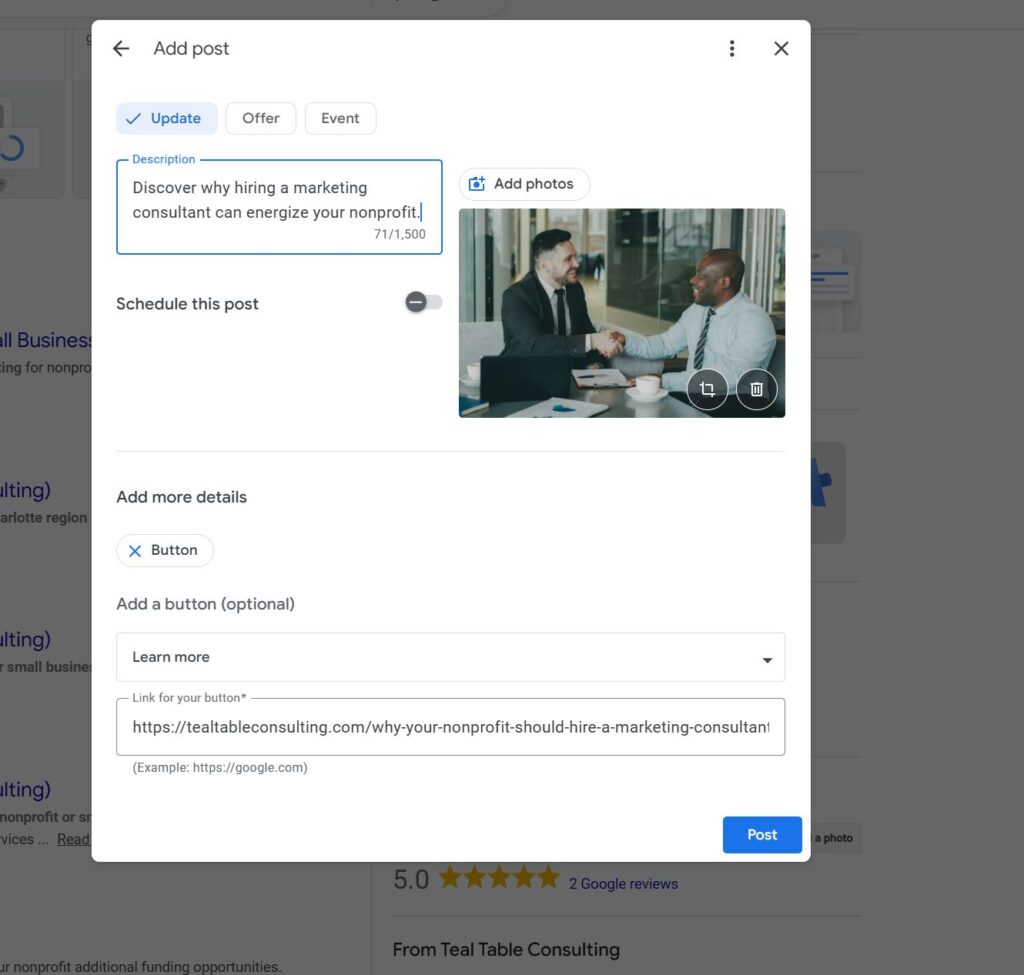Click the Add more details heading
Screen dimensions: 1024x975
tap(182, 497)
